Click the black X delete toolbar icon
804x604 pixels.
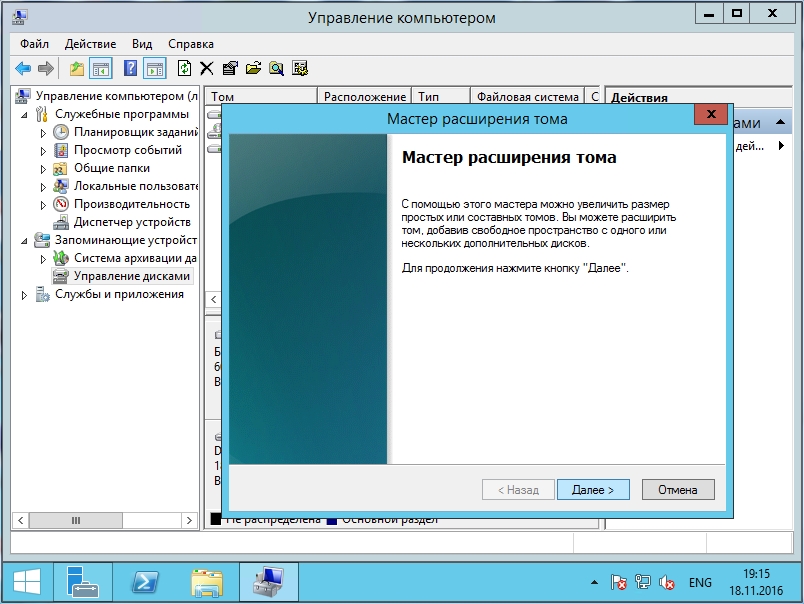(207, 68)
